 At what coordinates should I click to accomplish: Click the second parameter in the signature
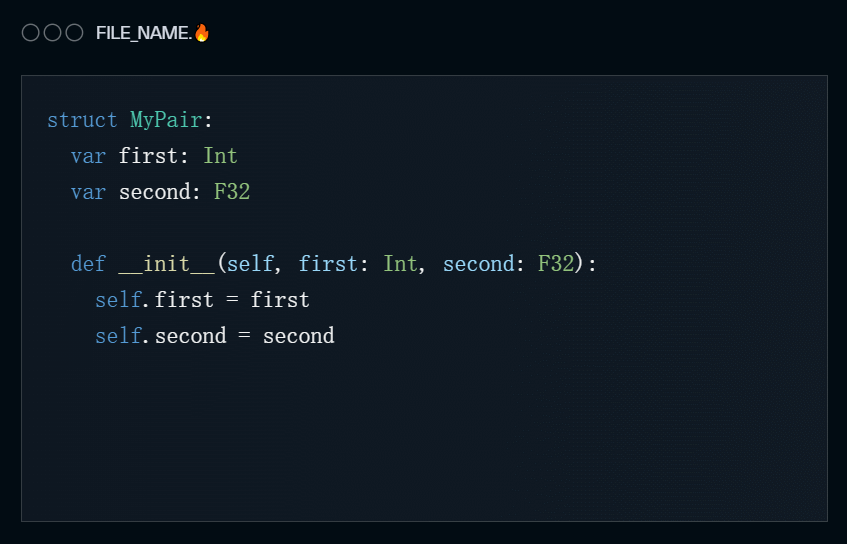coord(479,264)
